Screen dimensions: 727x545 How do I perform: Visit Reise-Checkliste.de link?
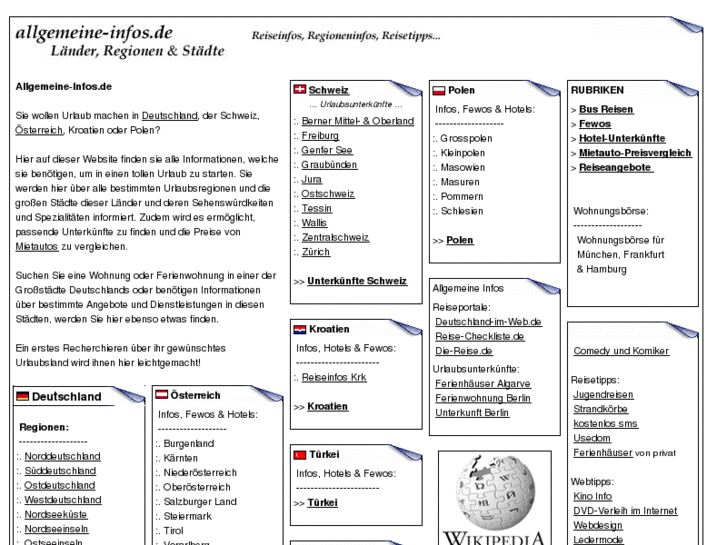pyautogui.click(x=480, y=336)
